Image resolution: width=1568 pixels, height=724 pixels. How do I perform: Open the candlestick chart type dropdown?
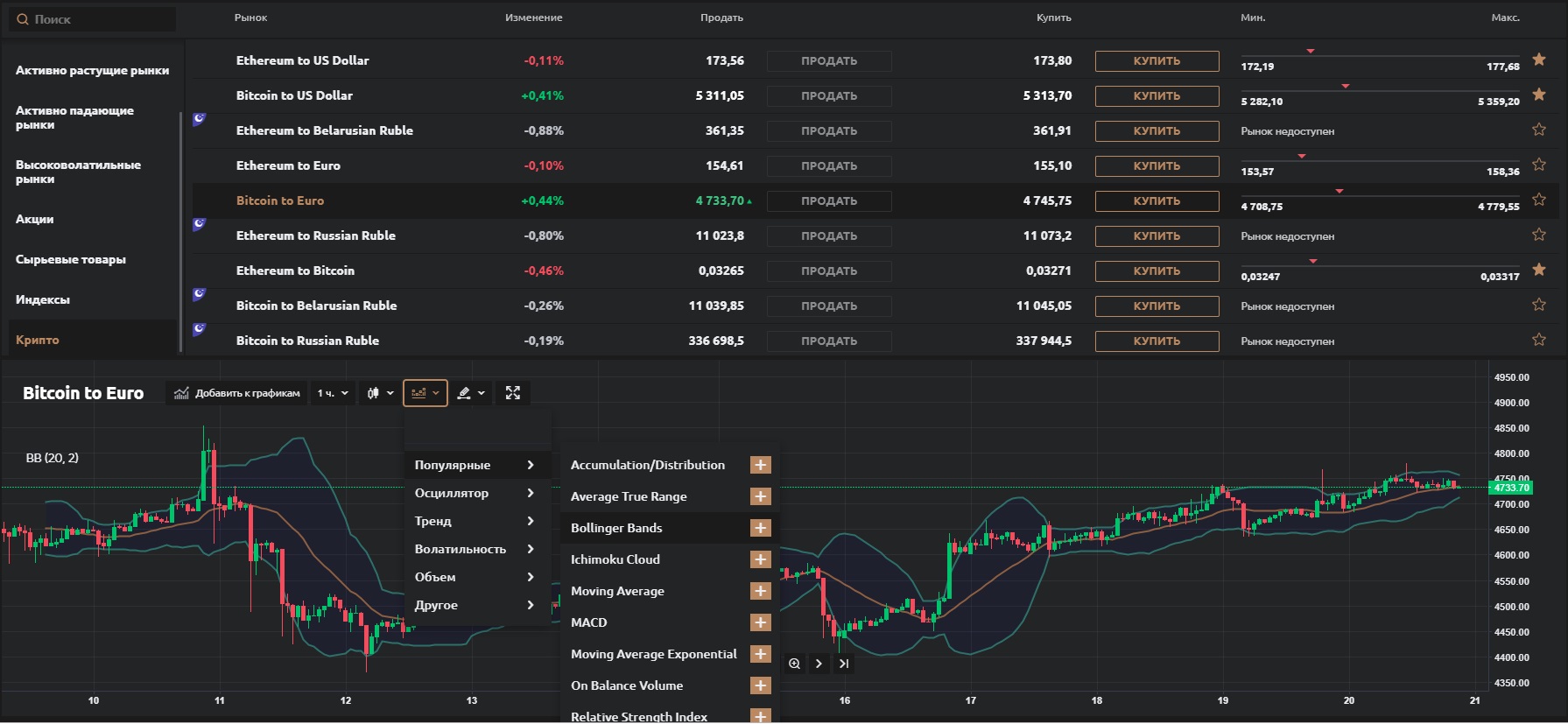click(380, 393)
